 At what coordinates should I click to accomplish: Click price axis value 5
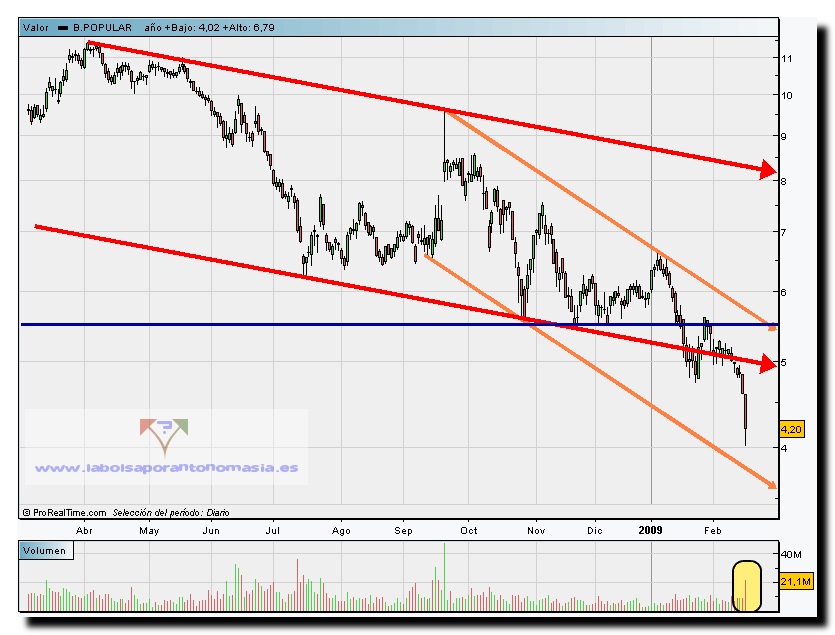(783, 363)
